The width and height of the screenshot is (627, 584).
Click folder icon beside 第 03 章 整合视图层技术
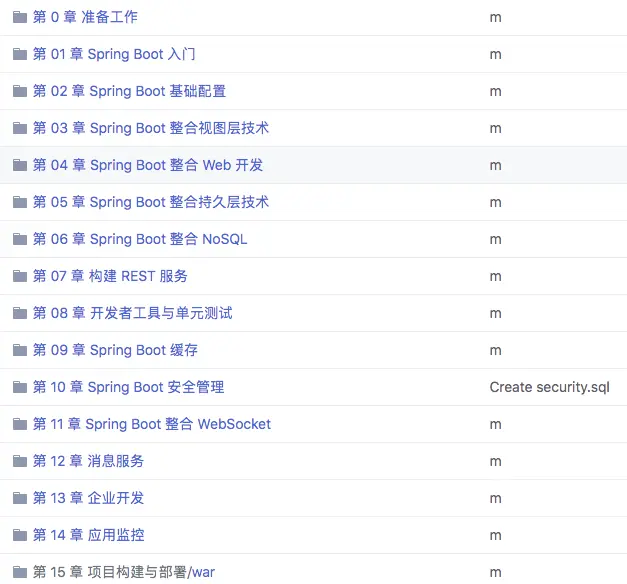click(20, 128)
